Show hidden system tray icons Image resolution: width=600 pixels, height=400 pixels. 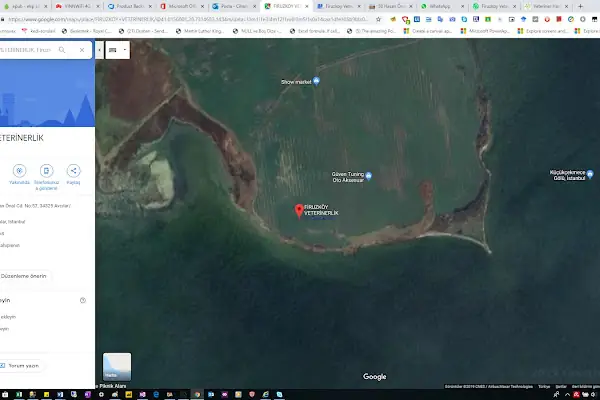click(x=567, y=395)
